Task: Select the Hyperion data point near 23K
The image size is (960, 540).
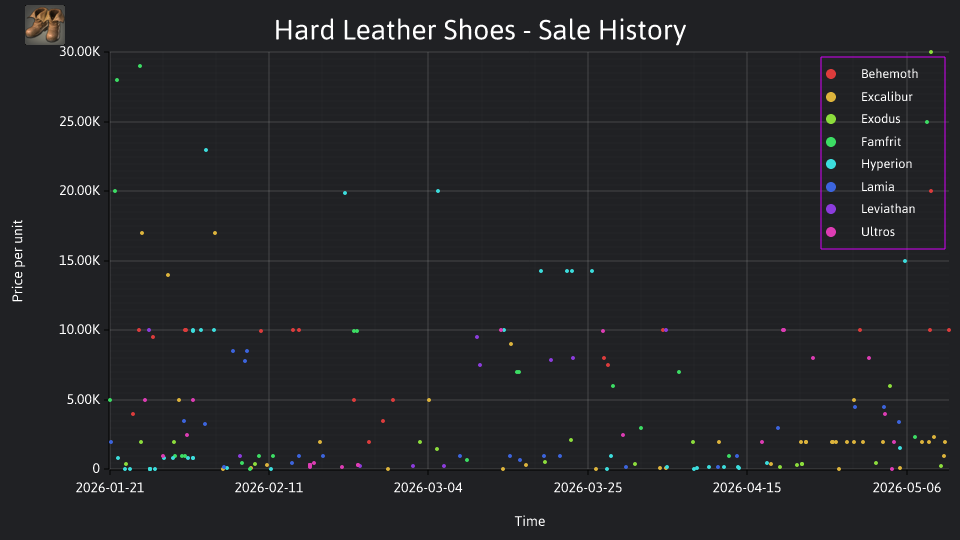Action: (206, 150)
